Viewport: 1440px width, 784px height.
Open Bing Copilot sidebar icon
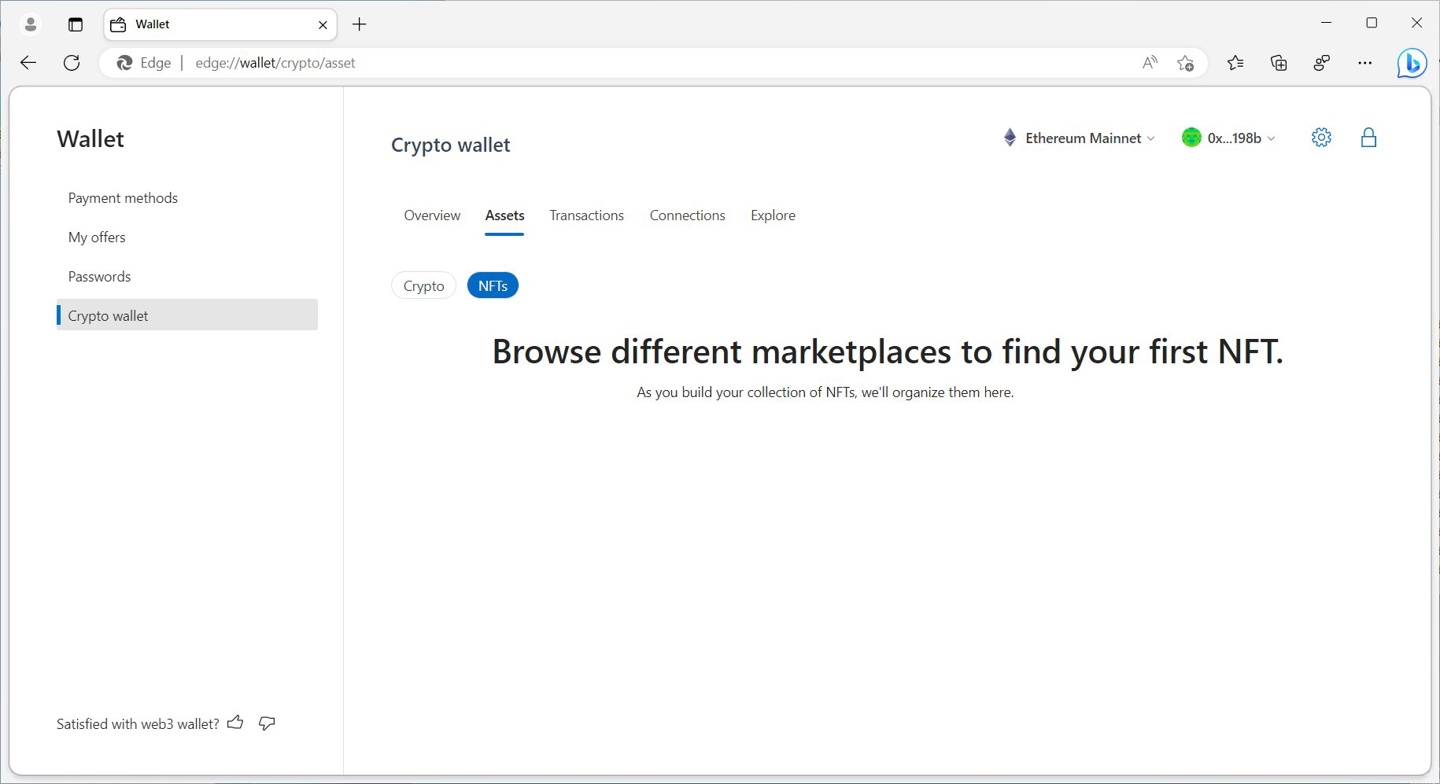coord(1411,63)
